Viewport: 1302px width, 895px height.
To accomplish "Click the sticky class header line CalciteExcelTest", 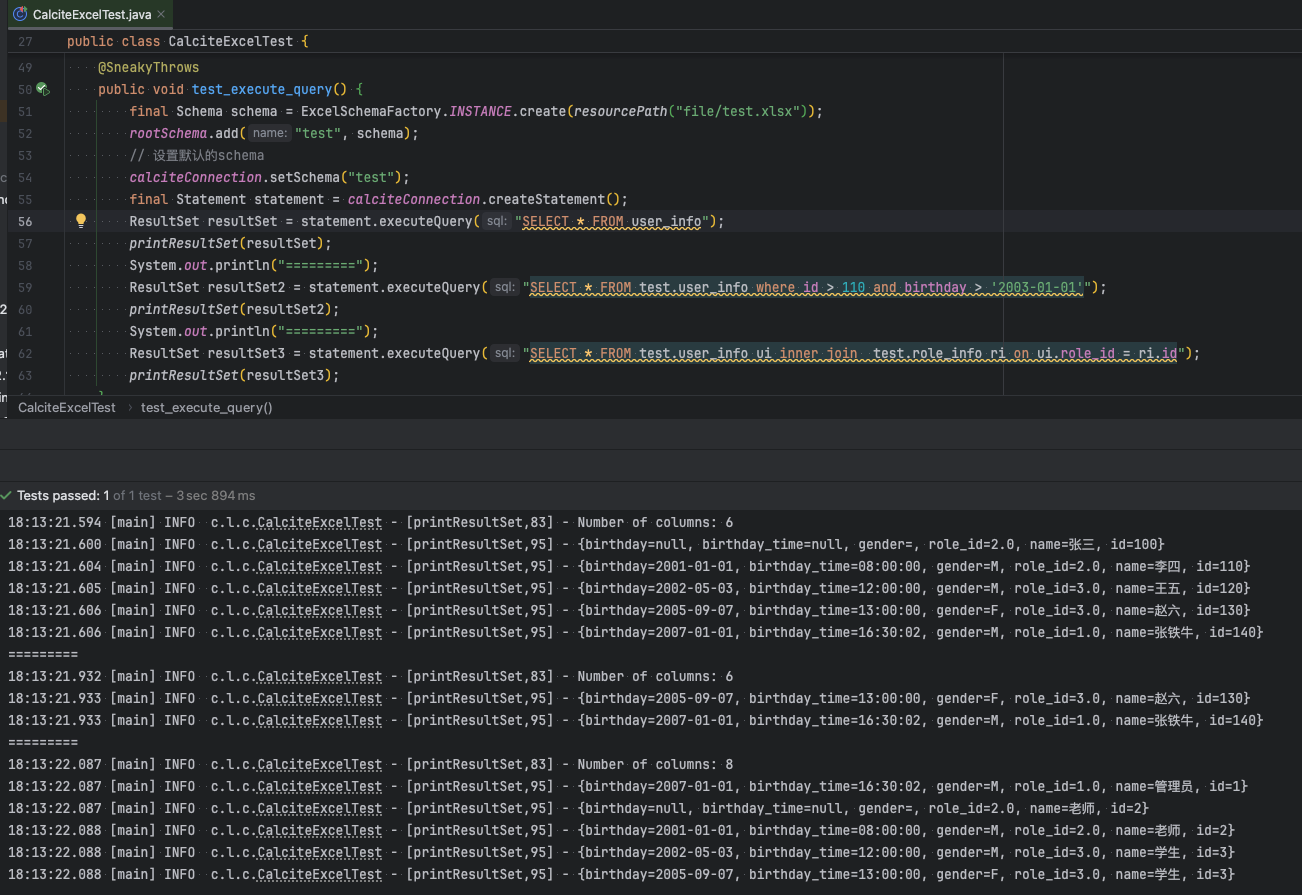I will click(230, 41).
